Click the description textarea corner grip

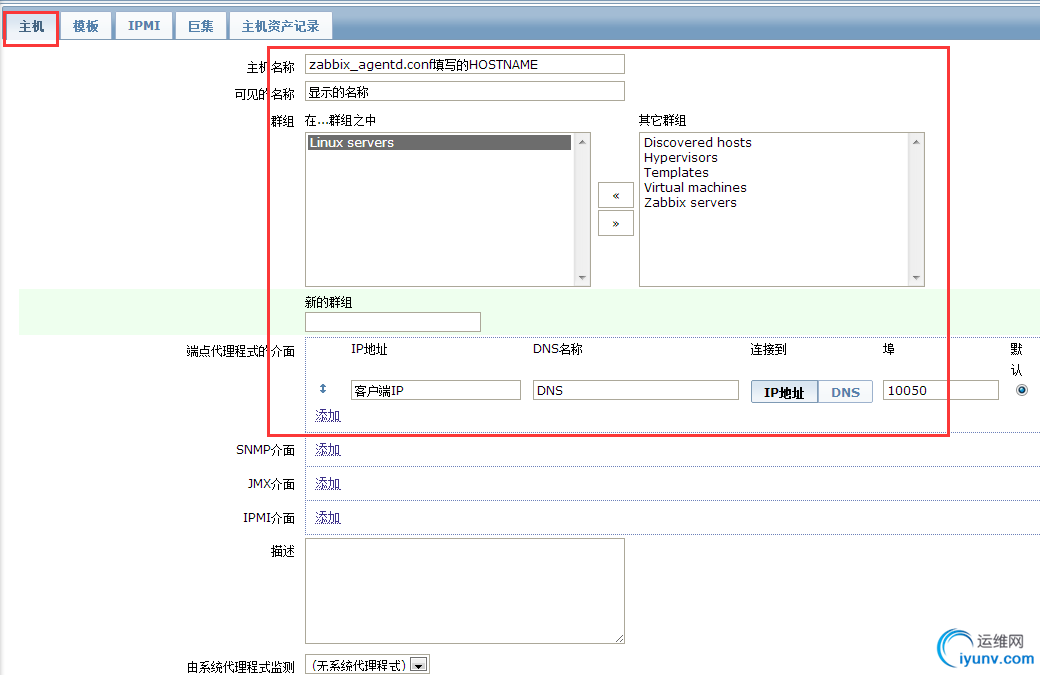tap(619, 638)
